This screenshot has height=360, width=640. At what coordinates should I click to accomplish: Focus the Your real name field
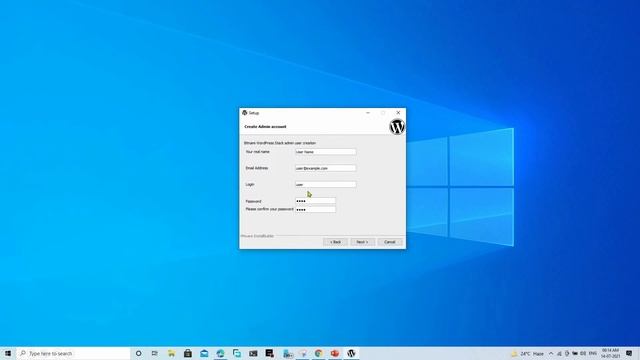pyautogui.click(x=325, y=152)
